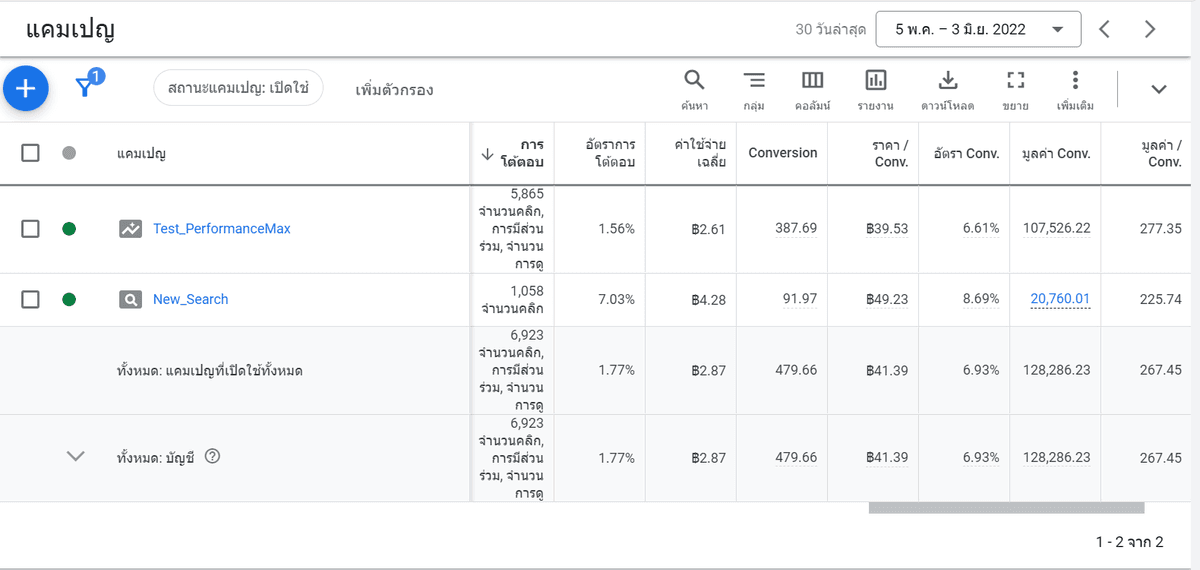The height and width of the screenshot is (570, 1200).
Task: Click the แคมเปญ column header
Action: coord(141,154)
